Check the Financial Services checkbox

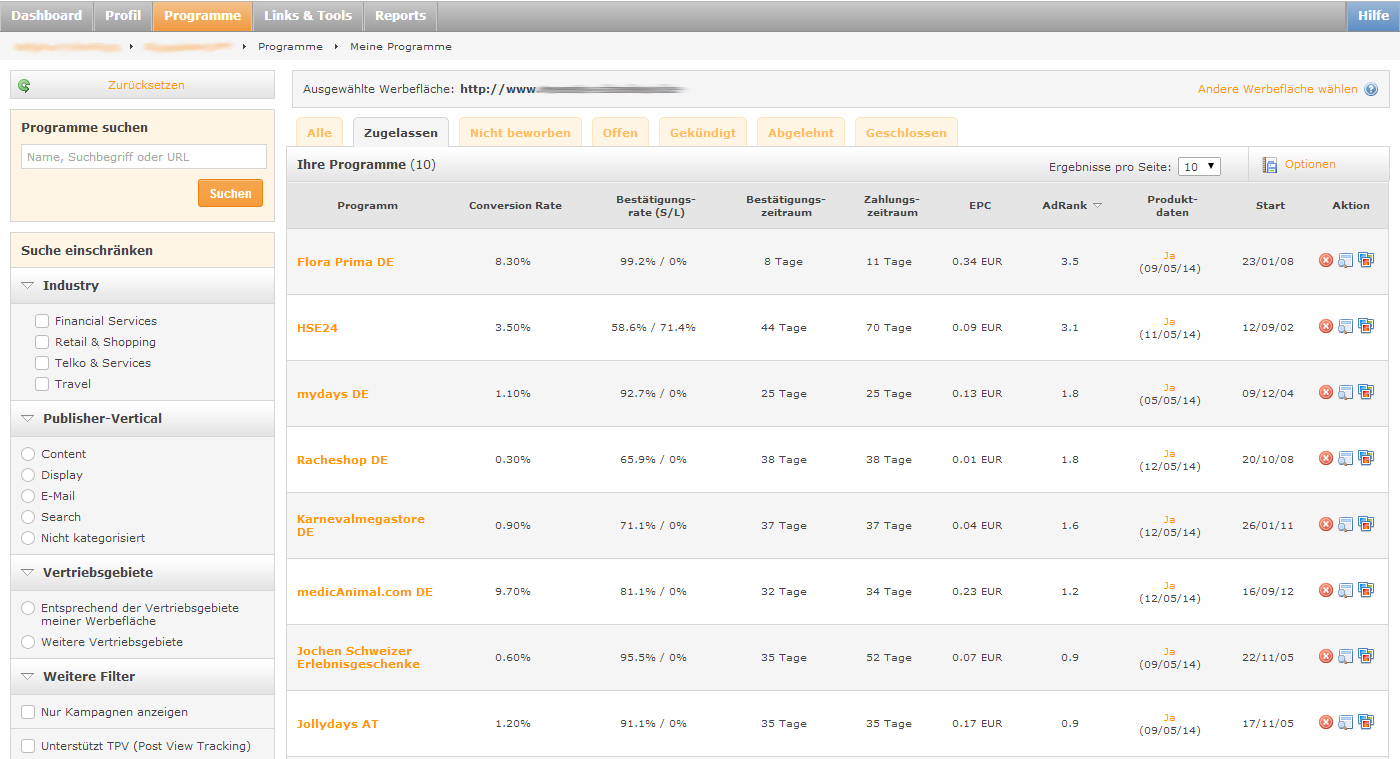[42, 321]
